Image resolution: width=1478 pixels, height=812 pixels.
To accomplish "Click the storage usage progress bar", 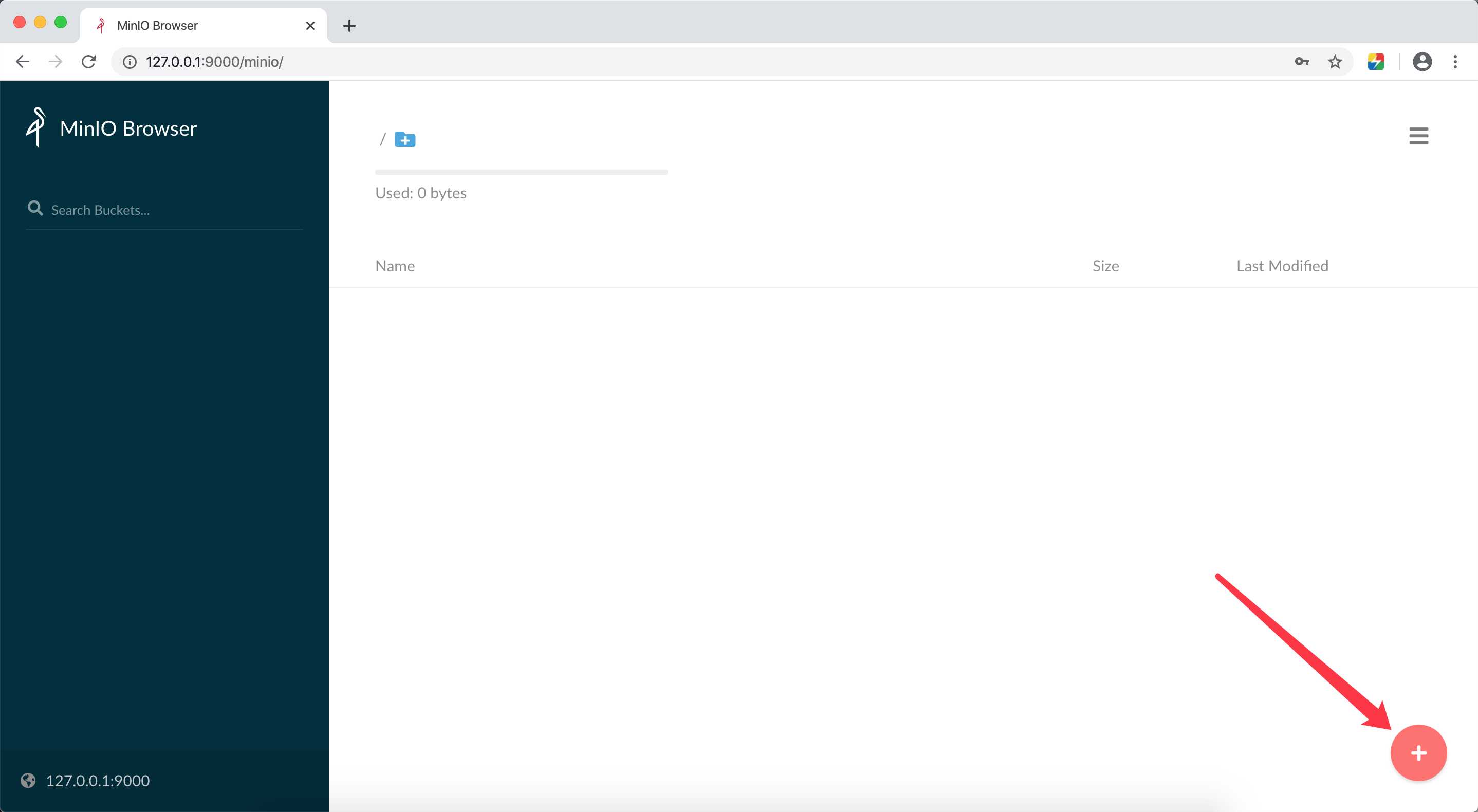I will [x=521, y=171].
